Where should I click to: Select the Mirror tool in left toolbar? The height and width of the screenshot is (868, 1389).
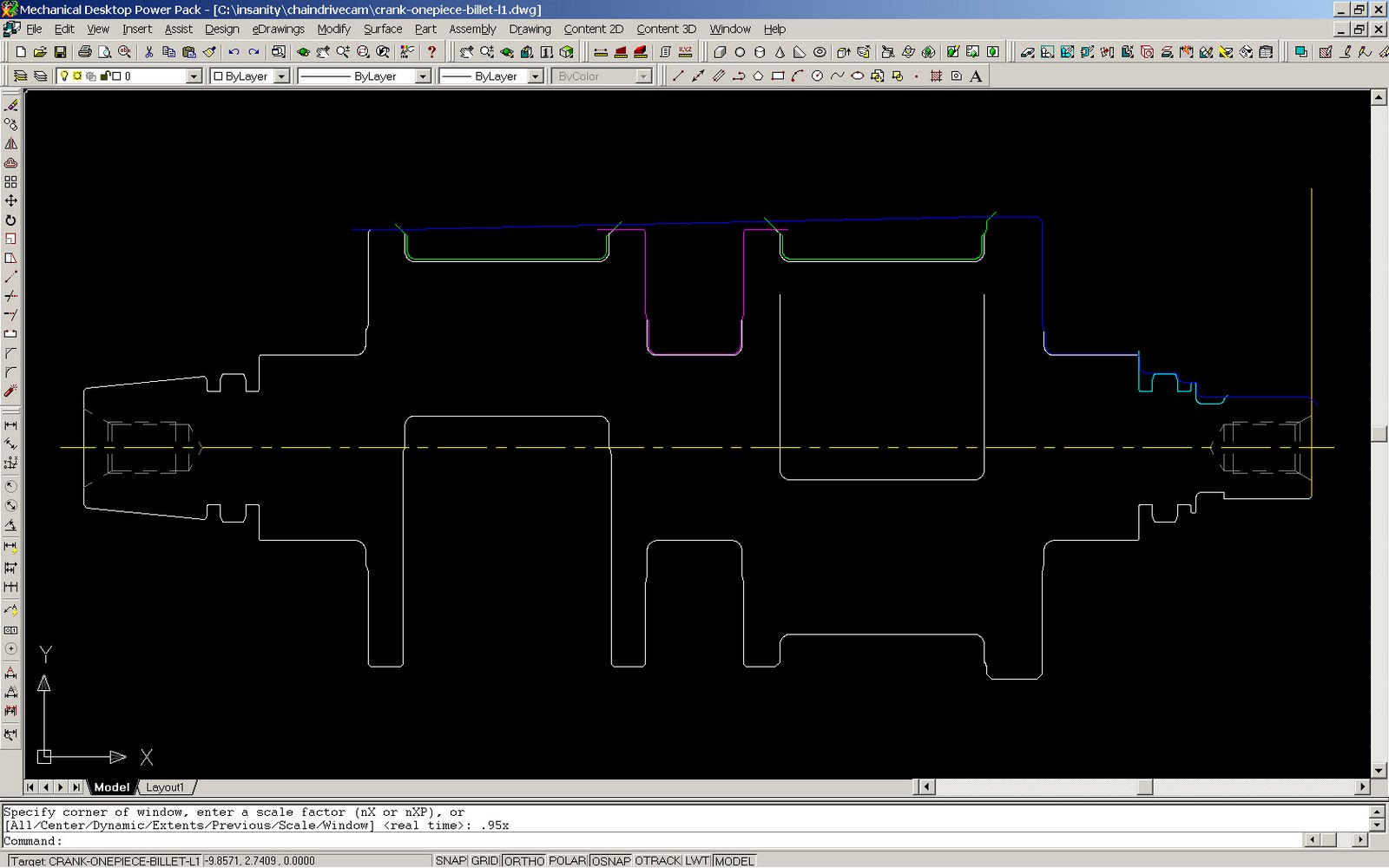pos(10,143)
